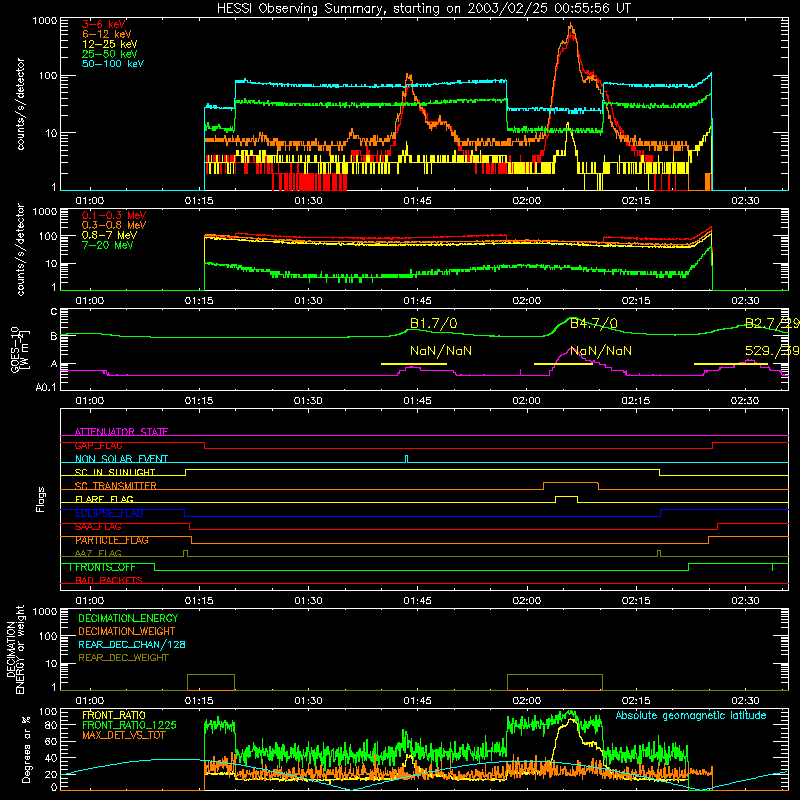Click the NON_SOLAR_EVENT spike near 01:43
The image size is (800, 800).
(407, 459)
